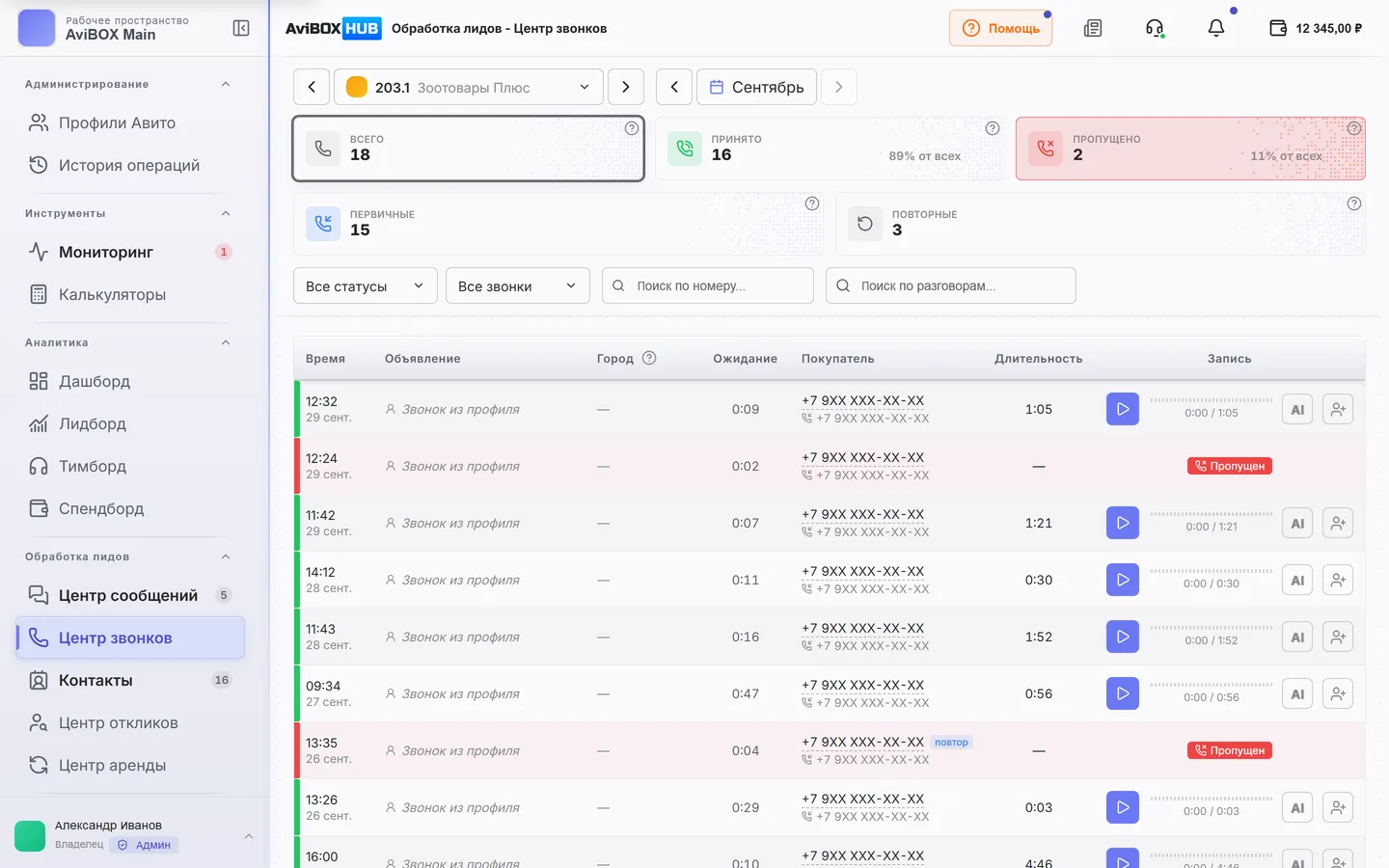1389x868 pixels.
Task: Play the 12:32 call recording
Action: pyautogui.click(x=1123, y=409)
